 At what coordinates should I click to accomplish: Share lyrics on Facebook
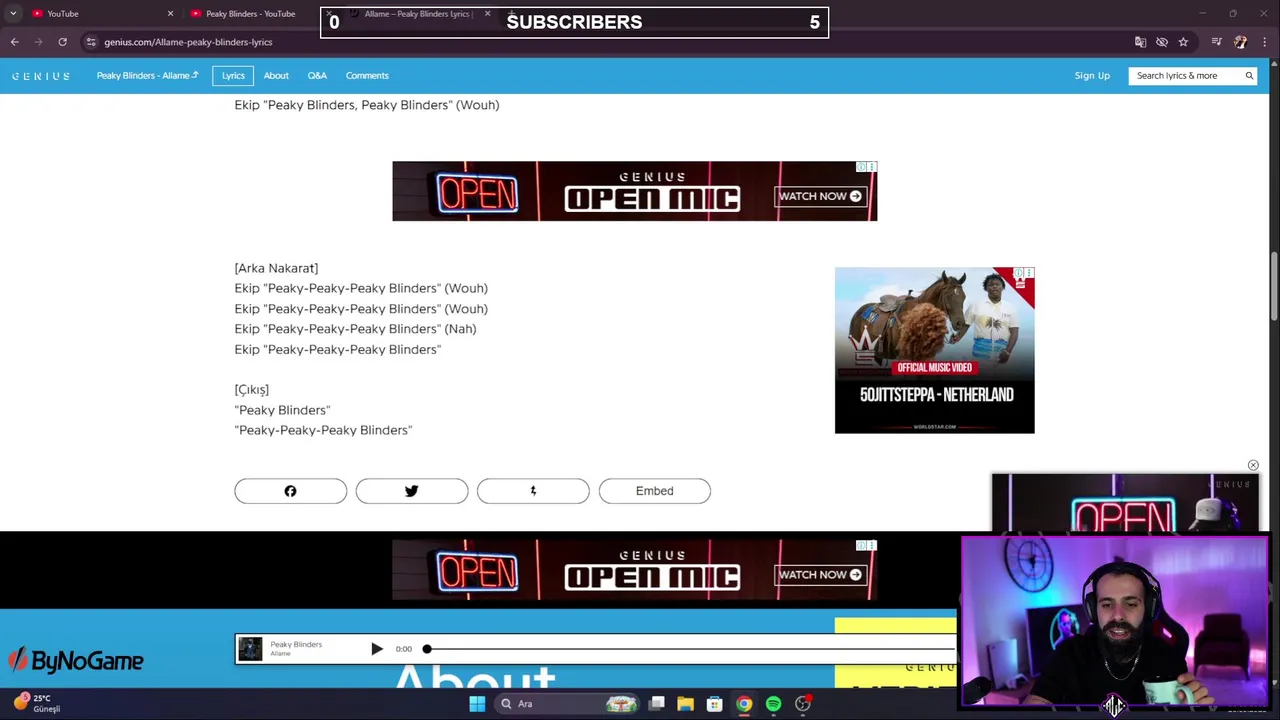click(290, 491)
